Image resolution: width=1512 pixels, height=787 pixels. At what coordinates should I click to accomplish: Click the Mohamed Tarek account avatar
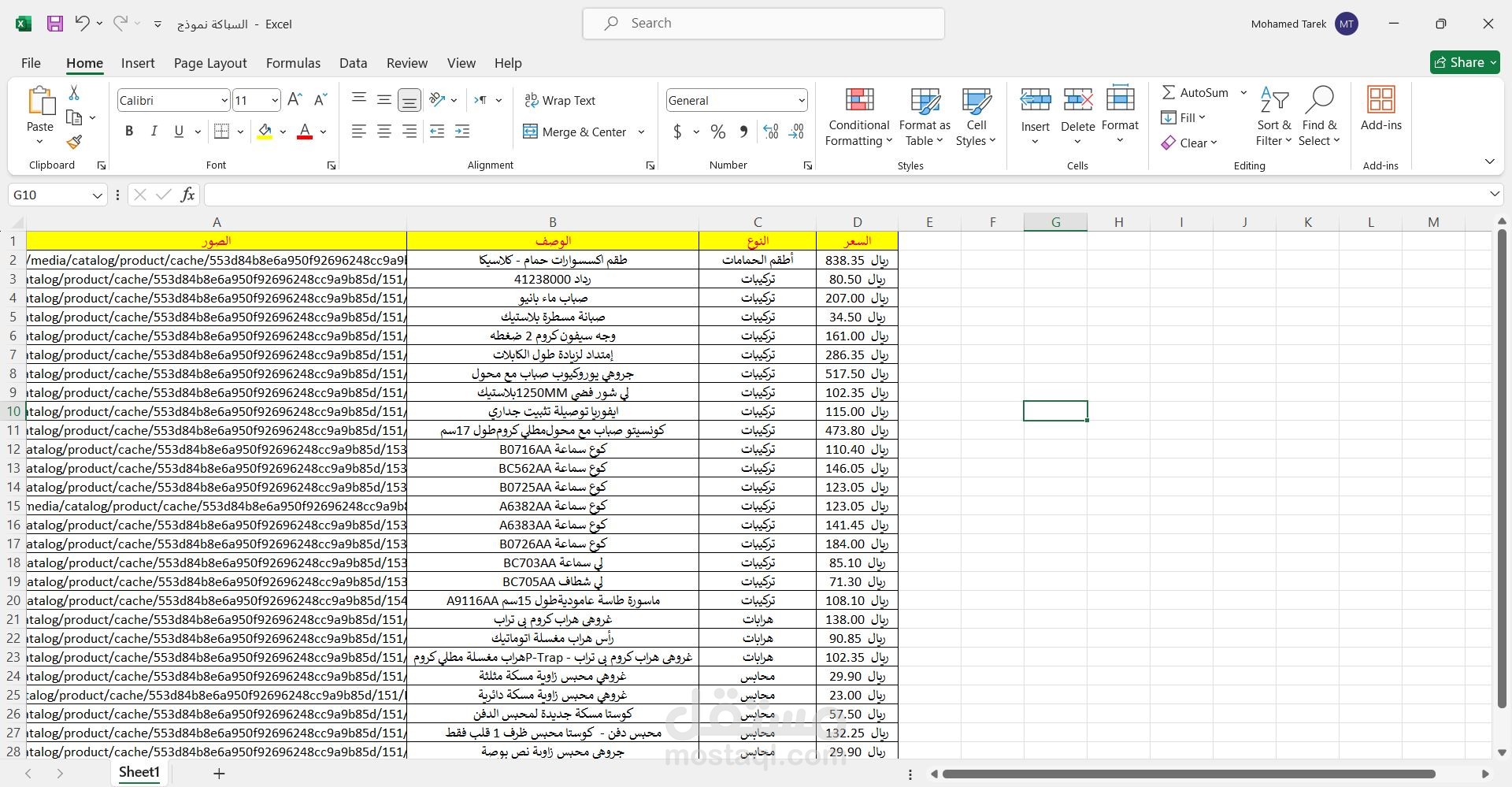coord(1347,24)
